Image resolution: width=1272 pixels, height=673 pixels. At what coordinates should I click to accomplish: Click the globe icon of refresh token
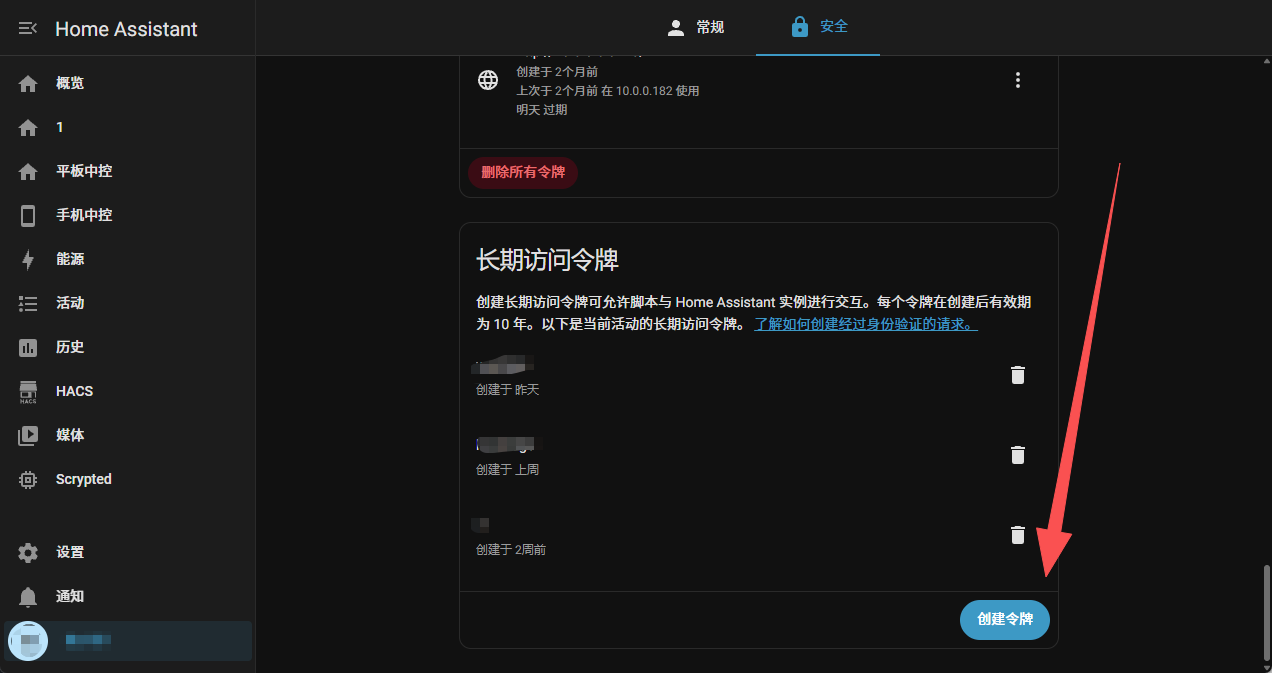pyautogui.click(x=488, y=80)
